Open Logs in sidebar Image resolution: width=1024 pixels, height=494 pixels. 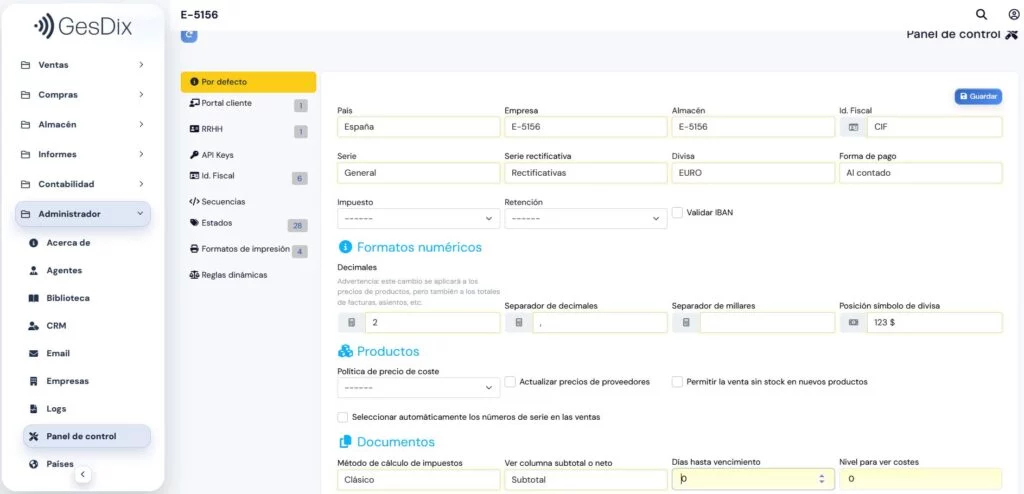coord(87,408)
